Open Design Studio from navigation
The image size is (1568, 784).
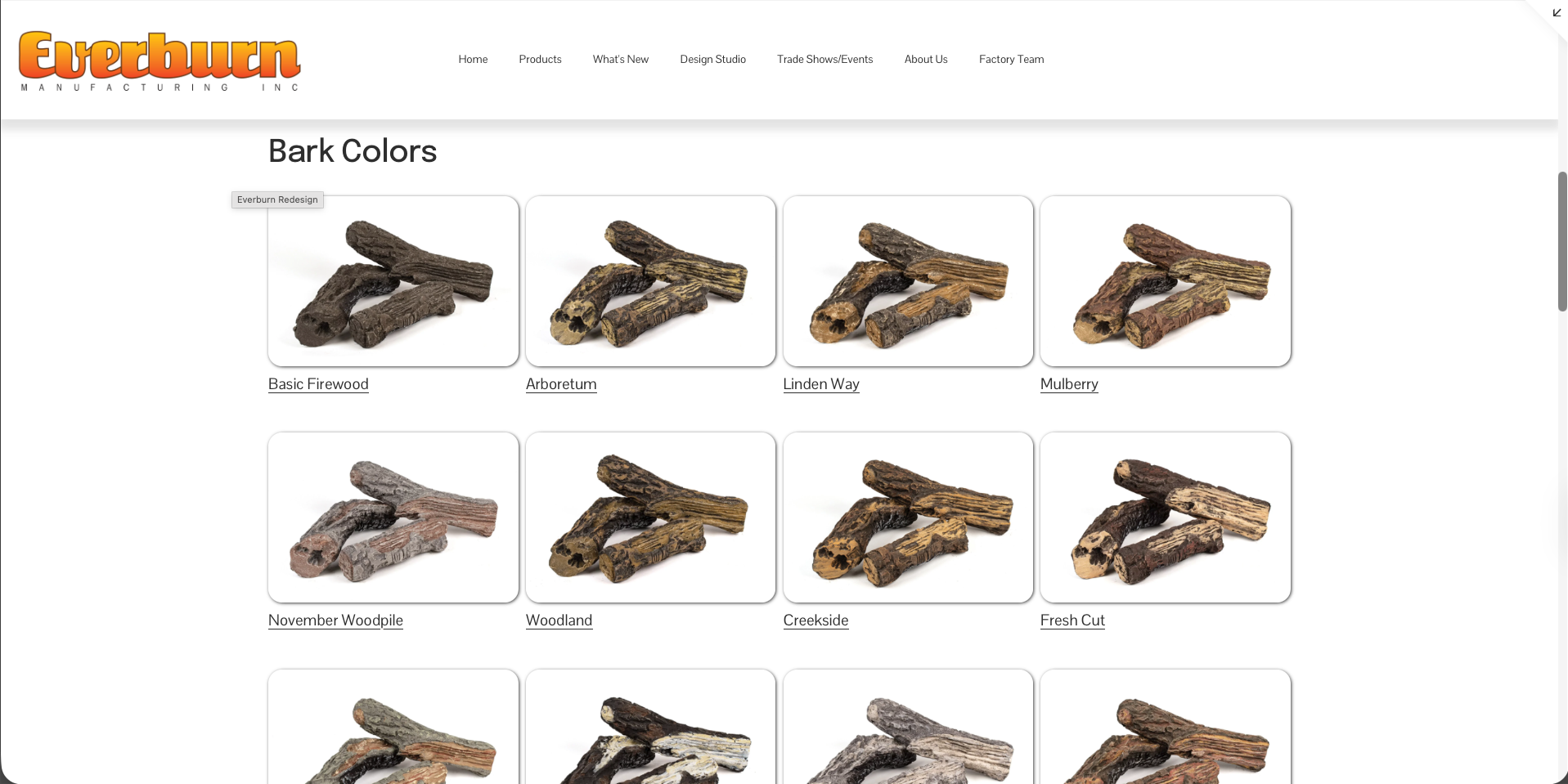click(712, 60)
